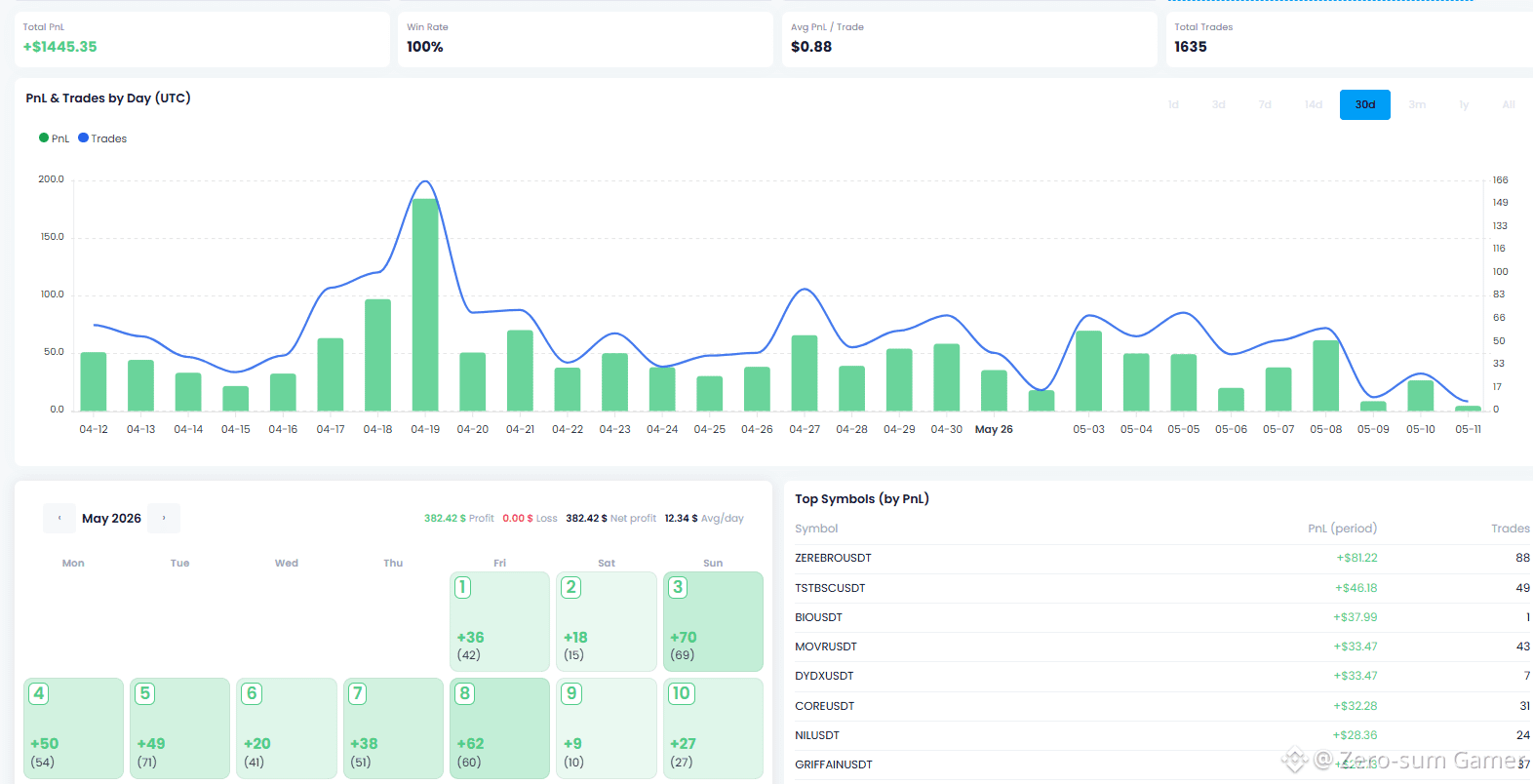Open May 3 calendar day cell
Image resolution: width=1533 pixels, height=784 pixels.
coord(713,621)
